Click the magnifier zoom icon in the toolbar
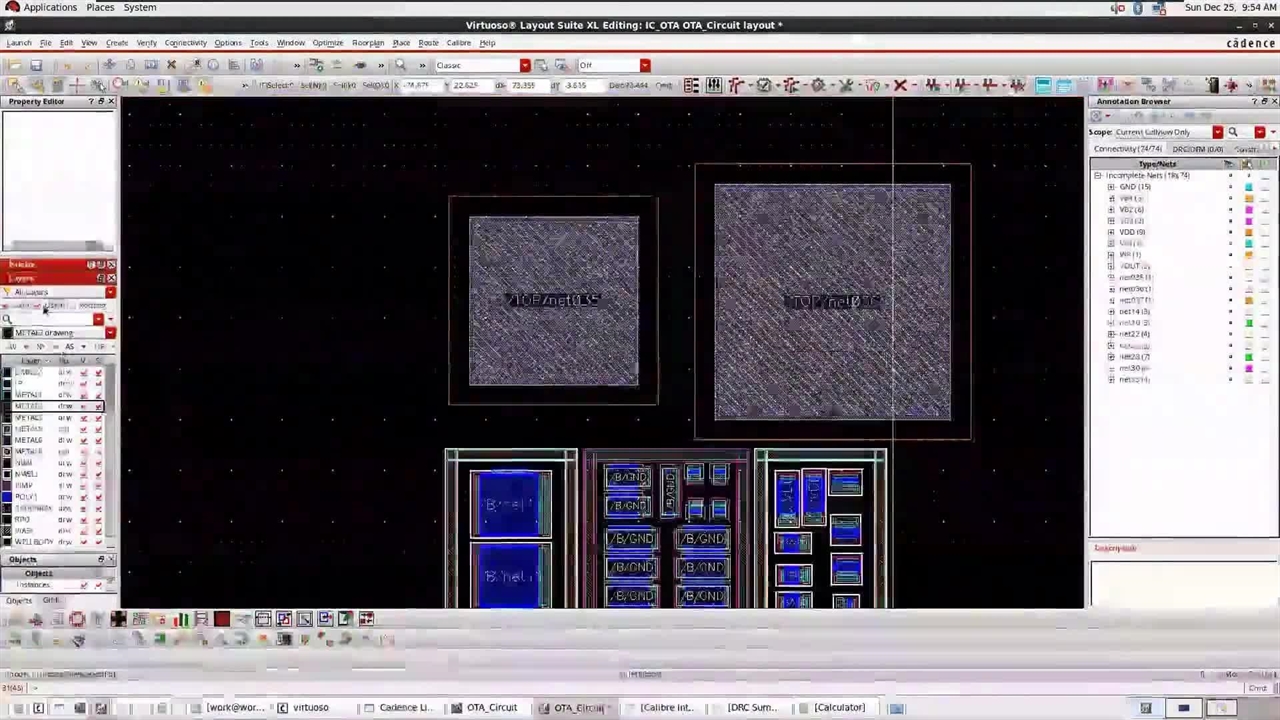Image resolution: width=1280 pixels, height=720 pixels. (400, 65)
